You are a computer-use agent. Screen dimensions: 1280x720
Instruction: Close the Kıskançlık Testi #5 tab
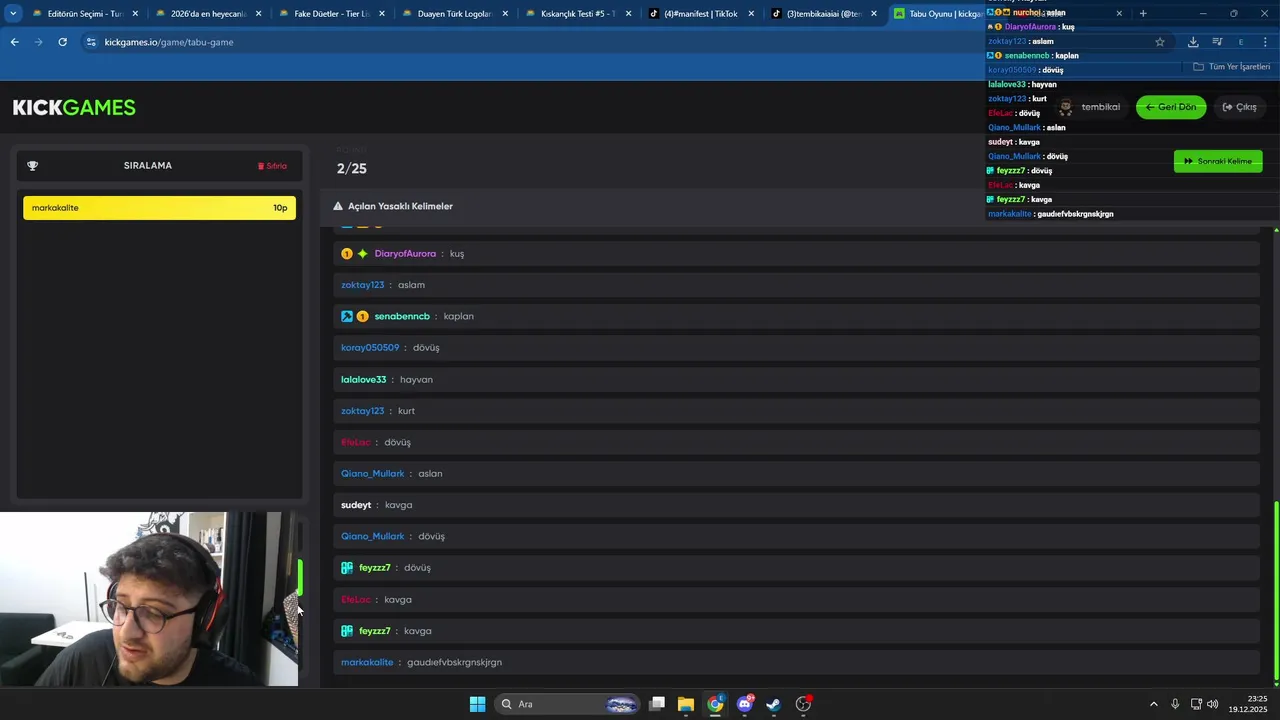coord(628,14)
